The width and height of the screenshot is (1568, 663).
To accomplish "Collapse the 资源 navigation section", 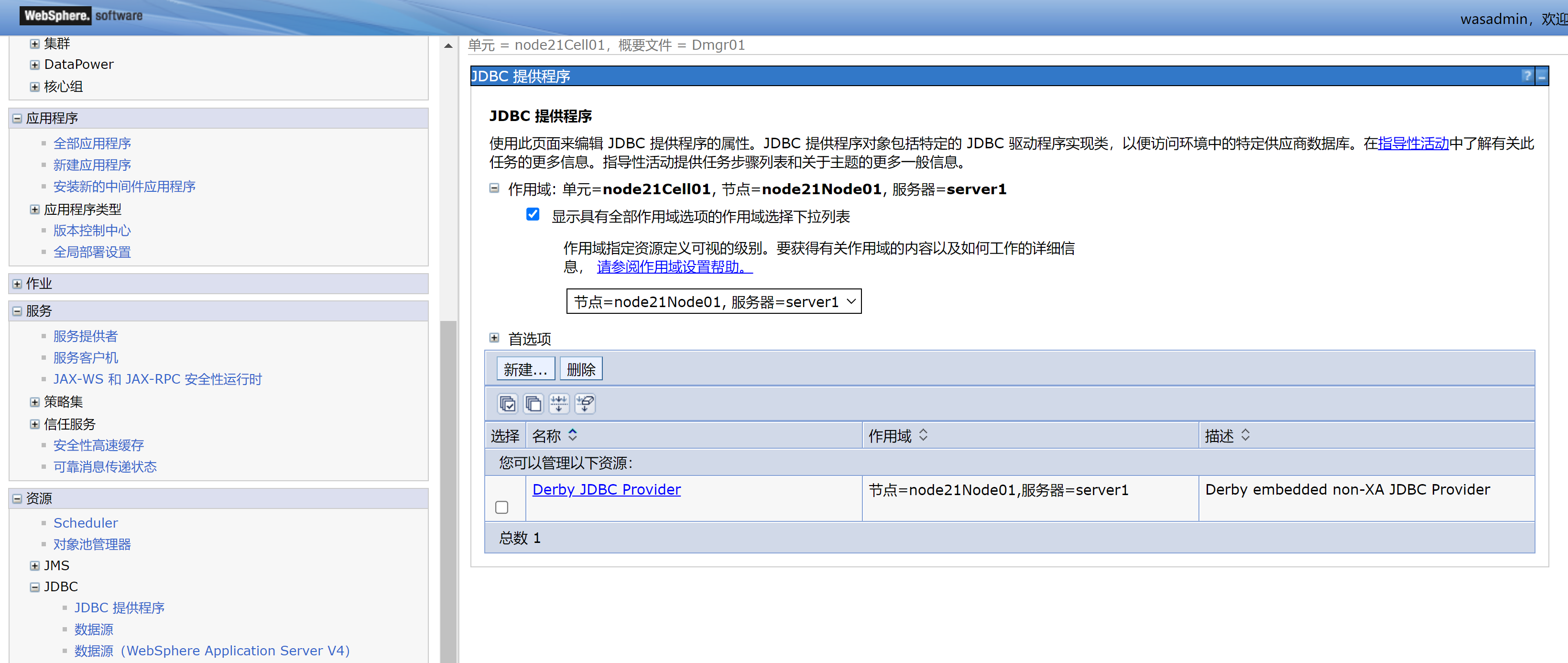I will coord(17,498).
